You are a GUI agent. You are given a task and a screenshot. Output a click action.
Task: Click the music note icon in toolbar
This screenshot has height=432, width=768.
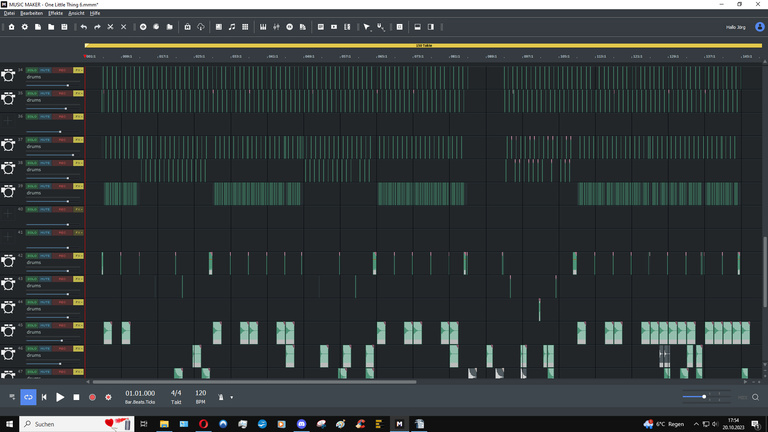[232, 27]
